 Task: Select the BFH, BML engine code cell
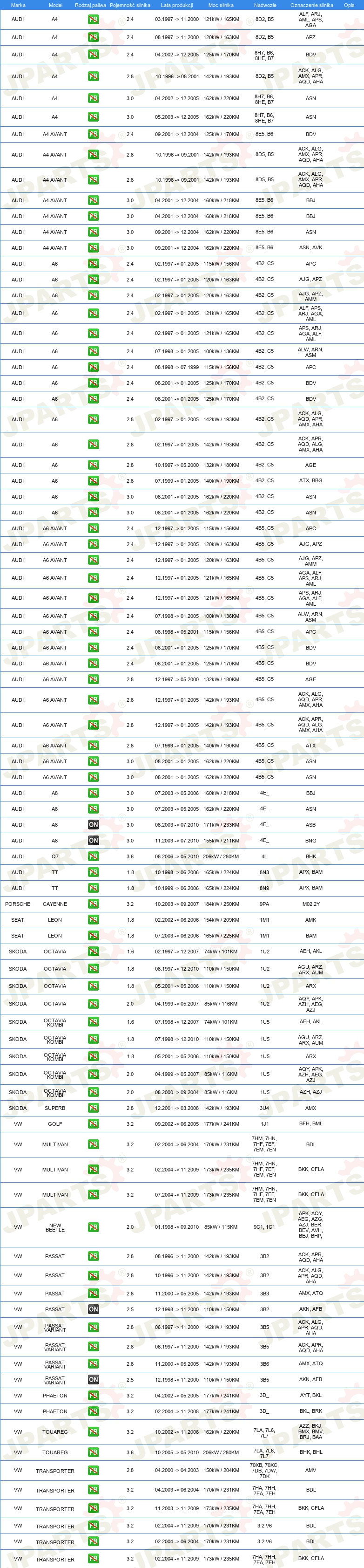(x=310, y=1123)
